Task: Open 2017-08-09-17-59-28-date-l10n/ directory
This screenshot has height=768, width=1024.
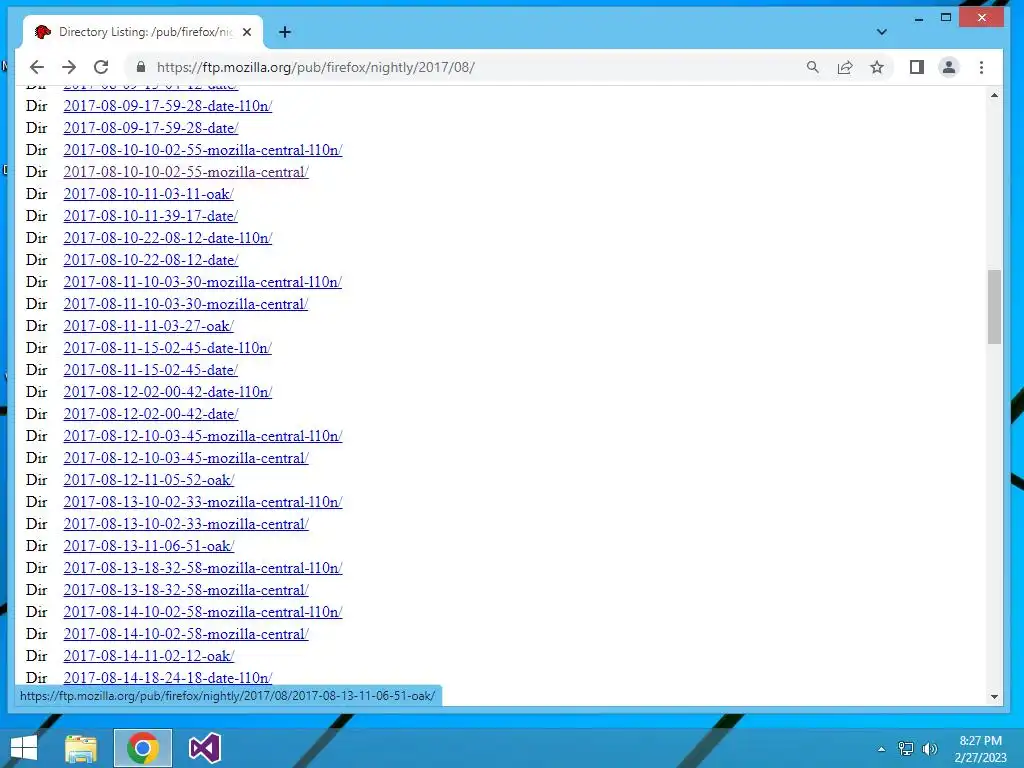Action: (x=168, y=106)
